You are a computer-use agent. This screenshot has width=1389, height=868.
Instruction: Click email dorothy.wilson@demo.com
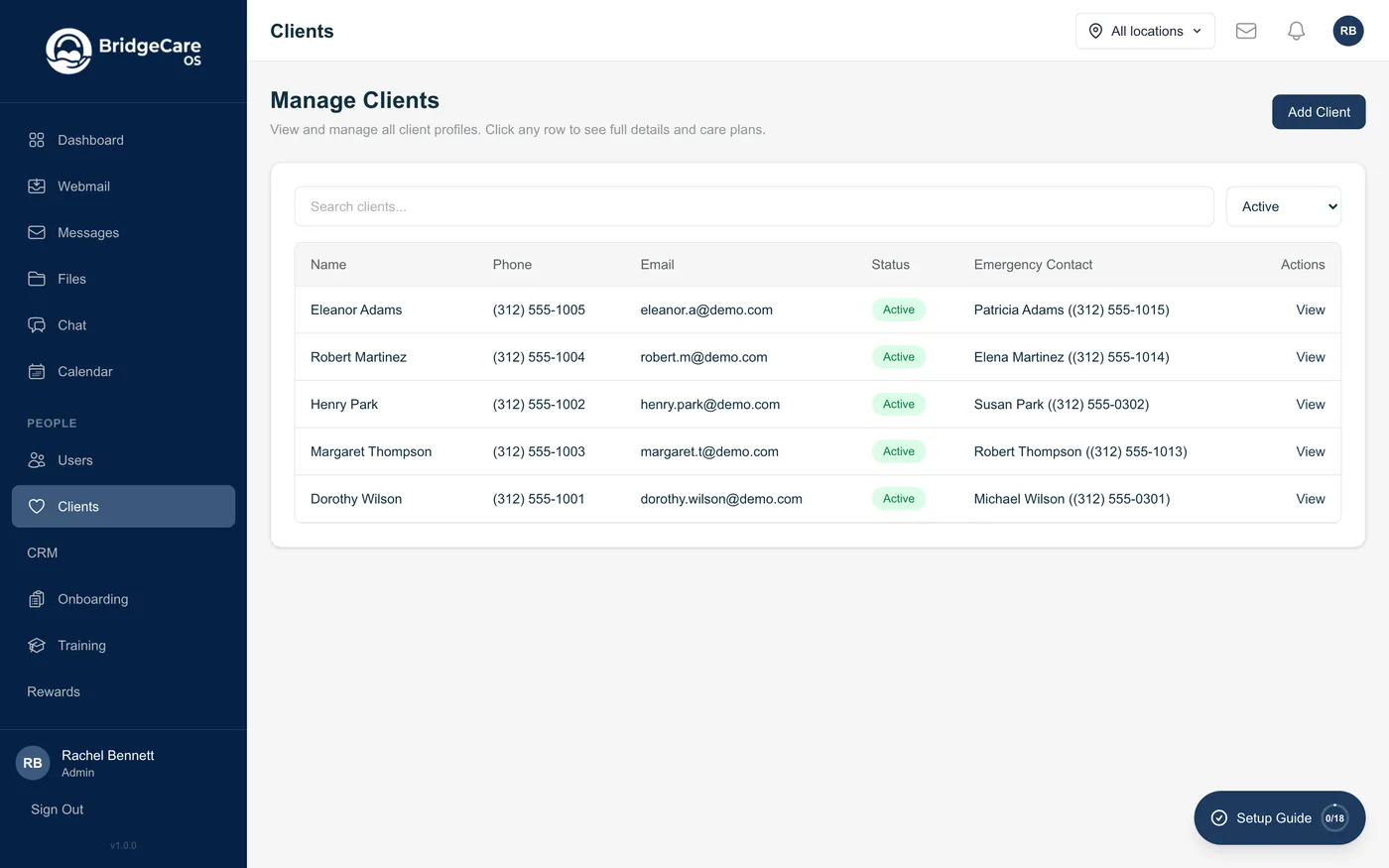click(x=721, y=499)
